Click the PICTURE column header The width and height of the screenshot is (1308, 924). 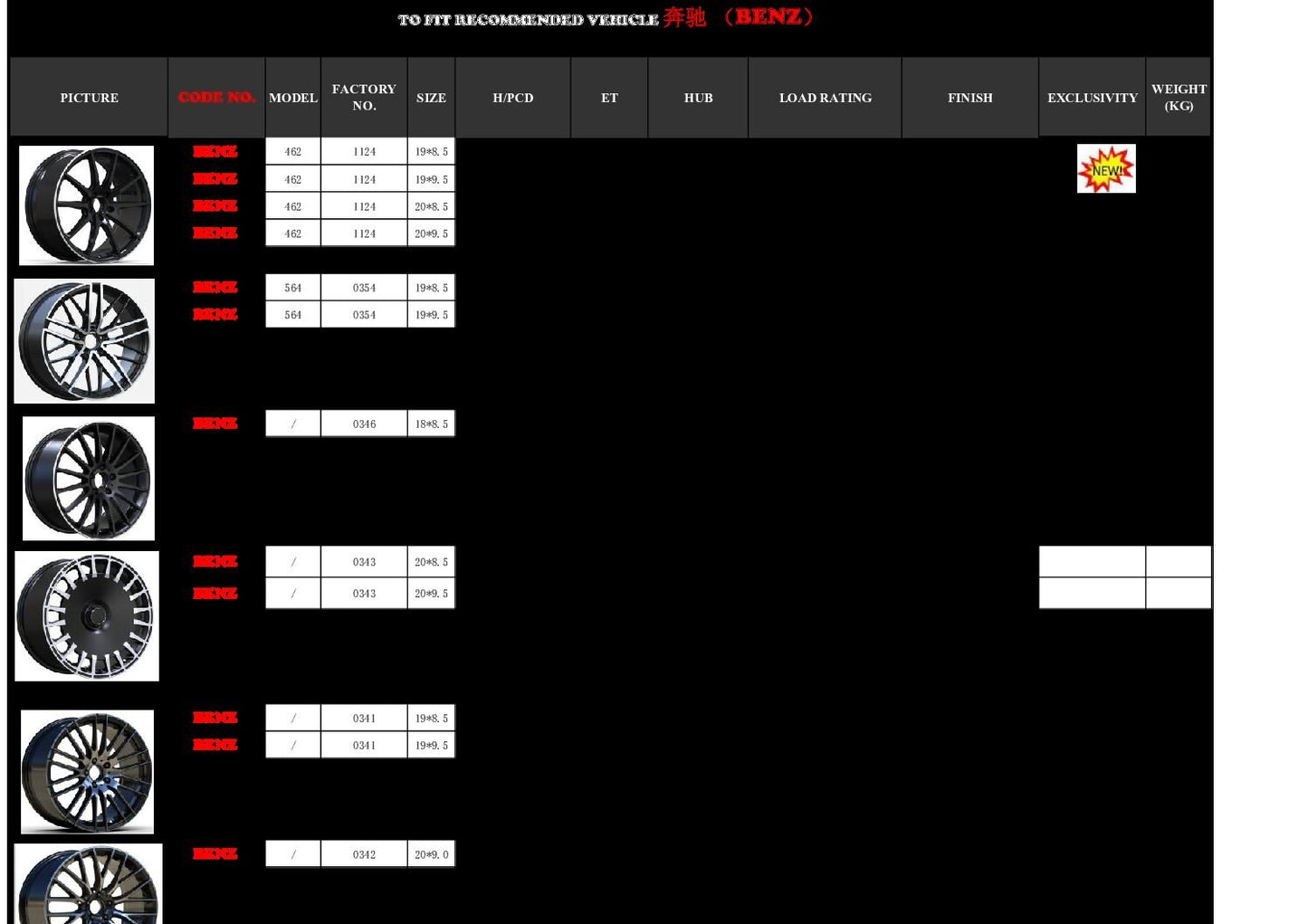[89, 98]
